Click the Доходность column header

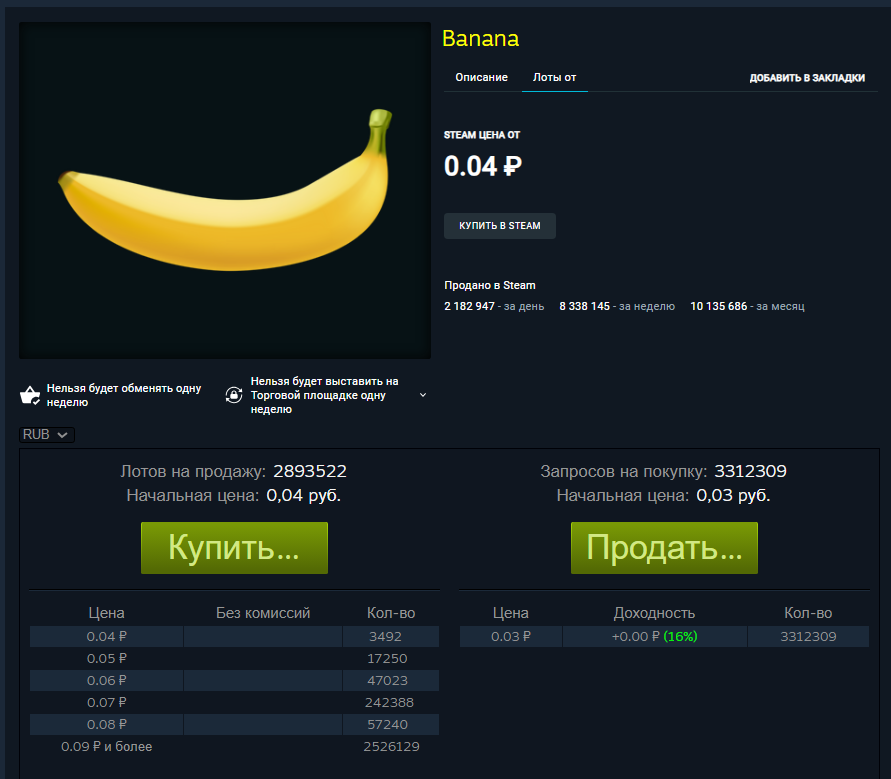pos(654,613)
